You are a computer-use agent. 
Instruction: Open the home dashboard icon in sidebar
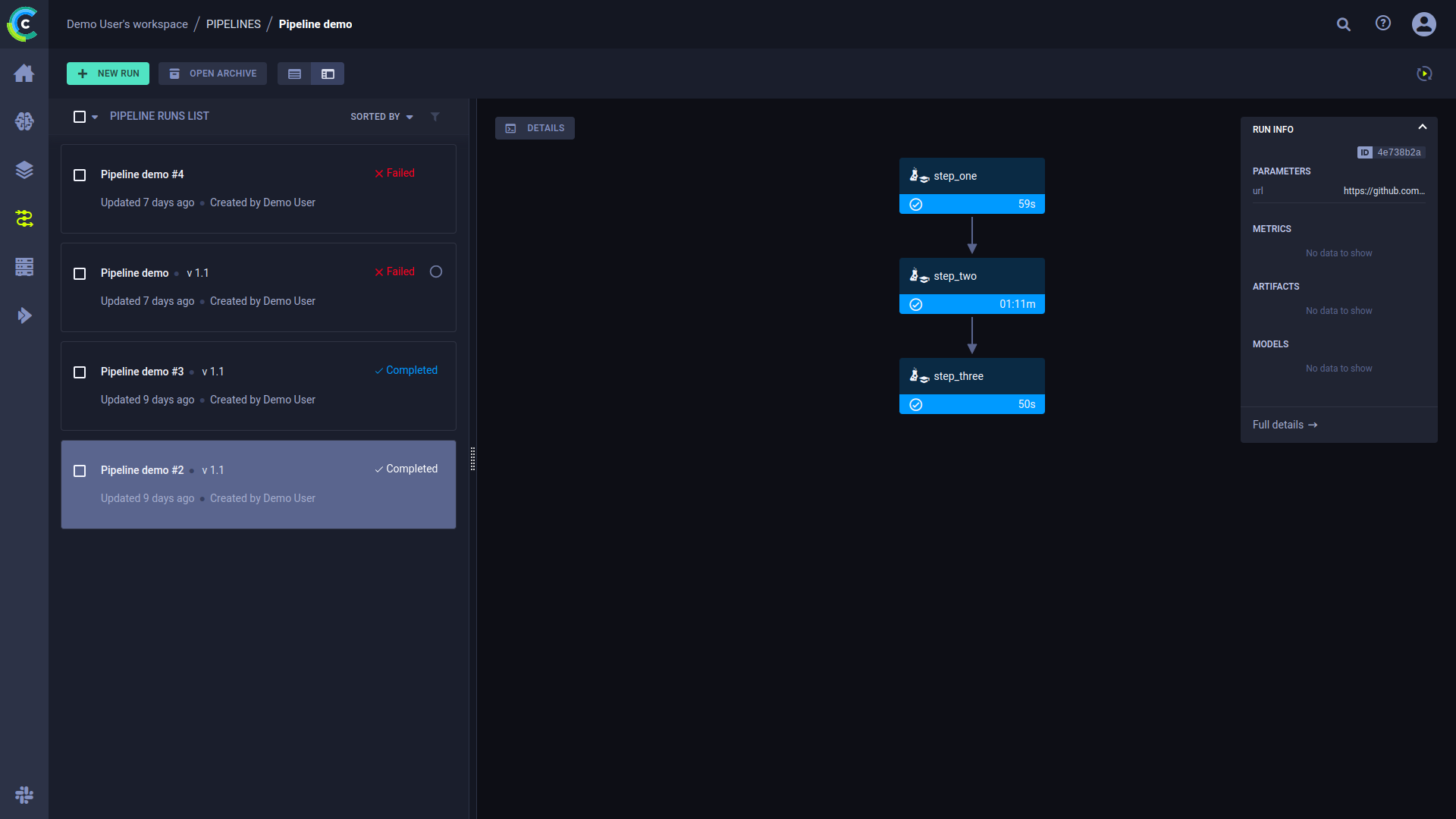coord(24,73)
